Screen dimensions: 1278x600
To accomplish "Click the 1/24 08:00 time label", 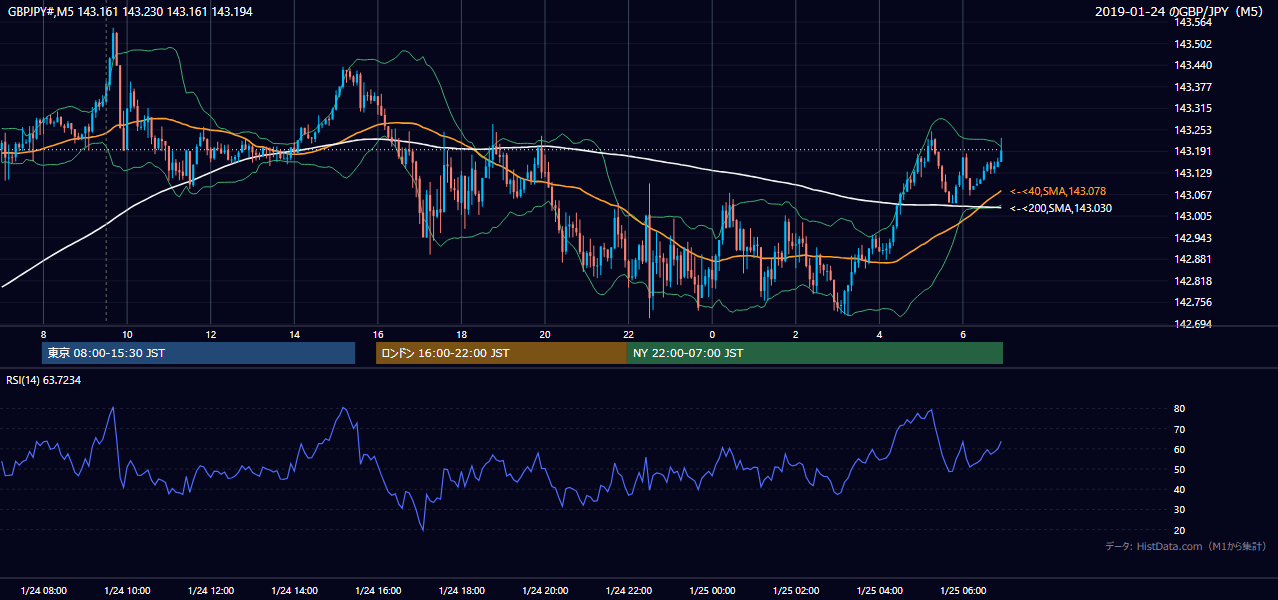I will [43, 591].
